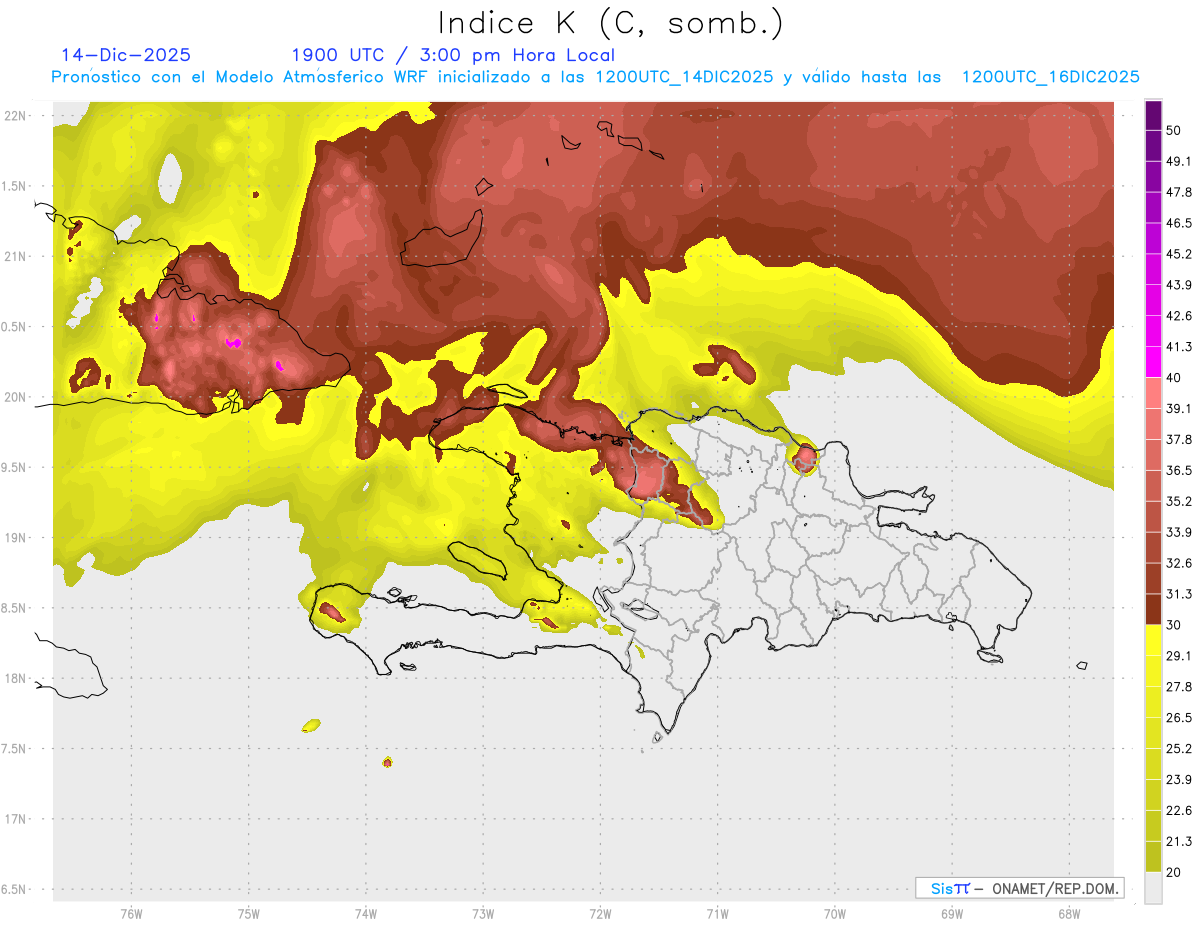Click the '32.6' color scale value
The image size is (1200, 927).
pos(1178,563)
